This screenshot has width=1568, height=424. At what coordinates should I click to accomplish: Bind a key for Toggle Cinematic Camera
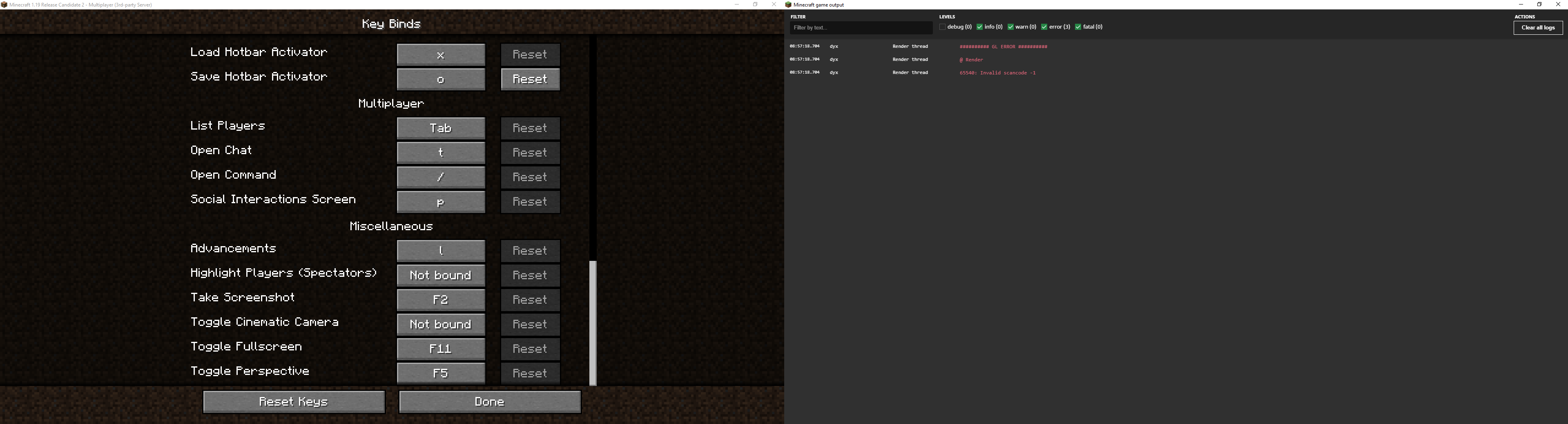point(441,325)
